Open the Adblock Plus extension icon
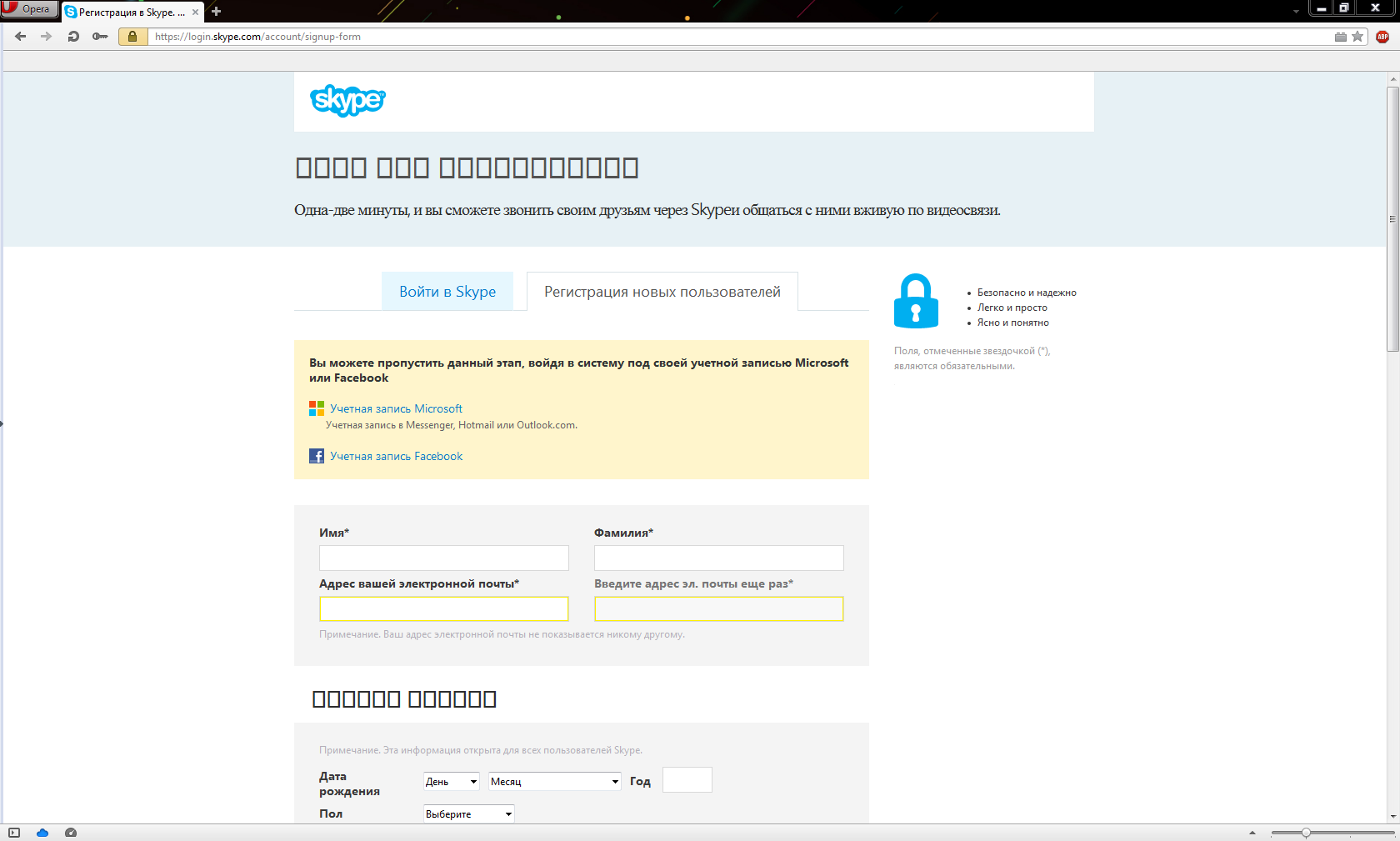The width and height of the screenshot is (1400, 841). 1382,37
